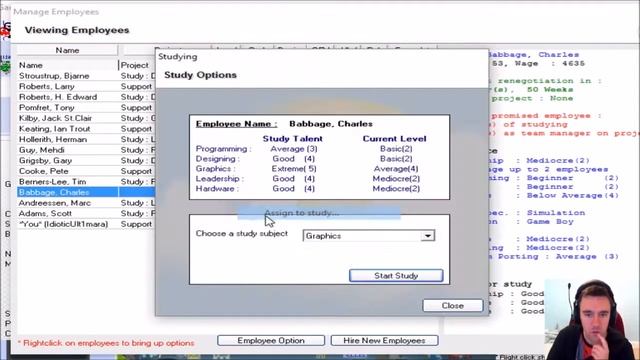The height and width of the screenshot is (360, 640).
Task: Click the Name column header button
Action: pos(67,50)
